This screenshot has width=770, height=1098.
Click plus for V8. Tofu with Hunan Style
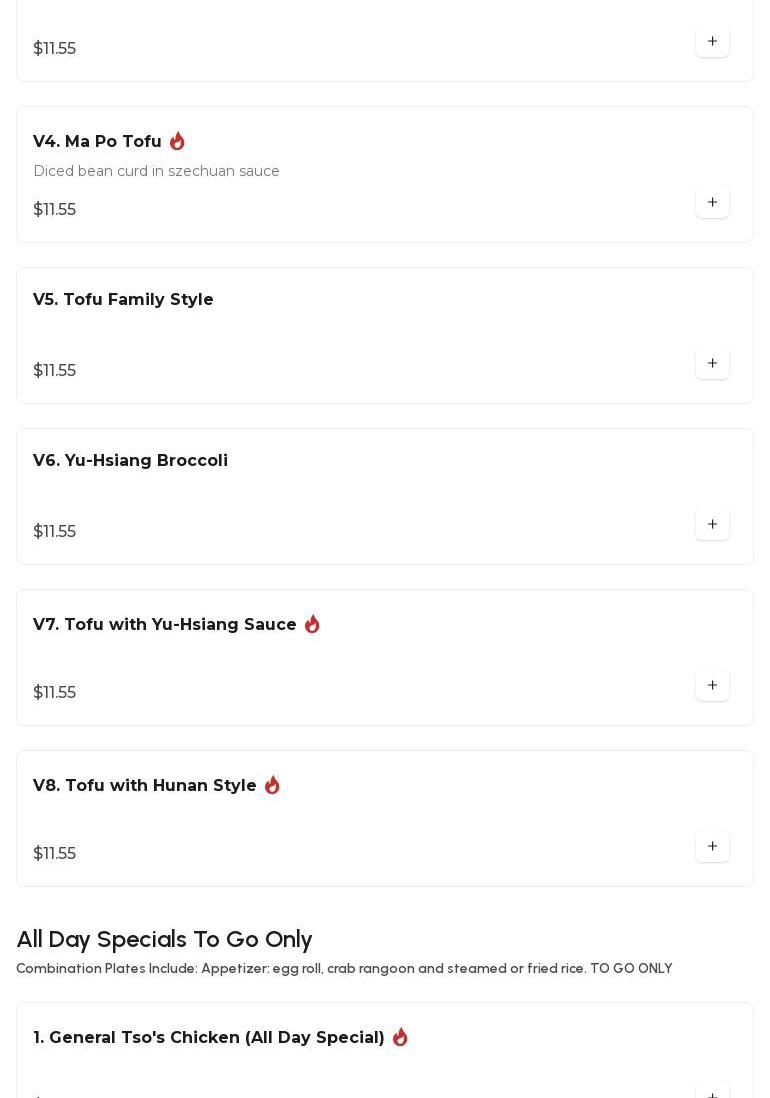coord(712,847)
